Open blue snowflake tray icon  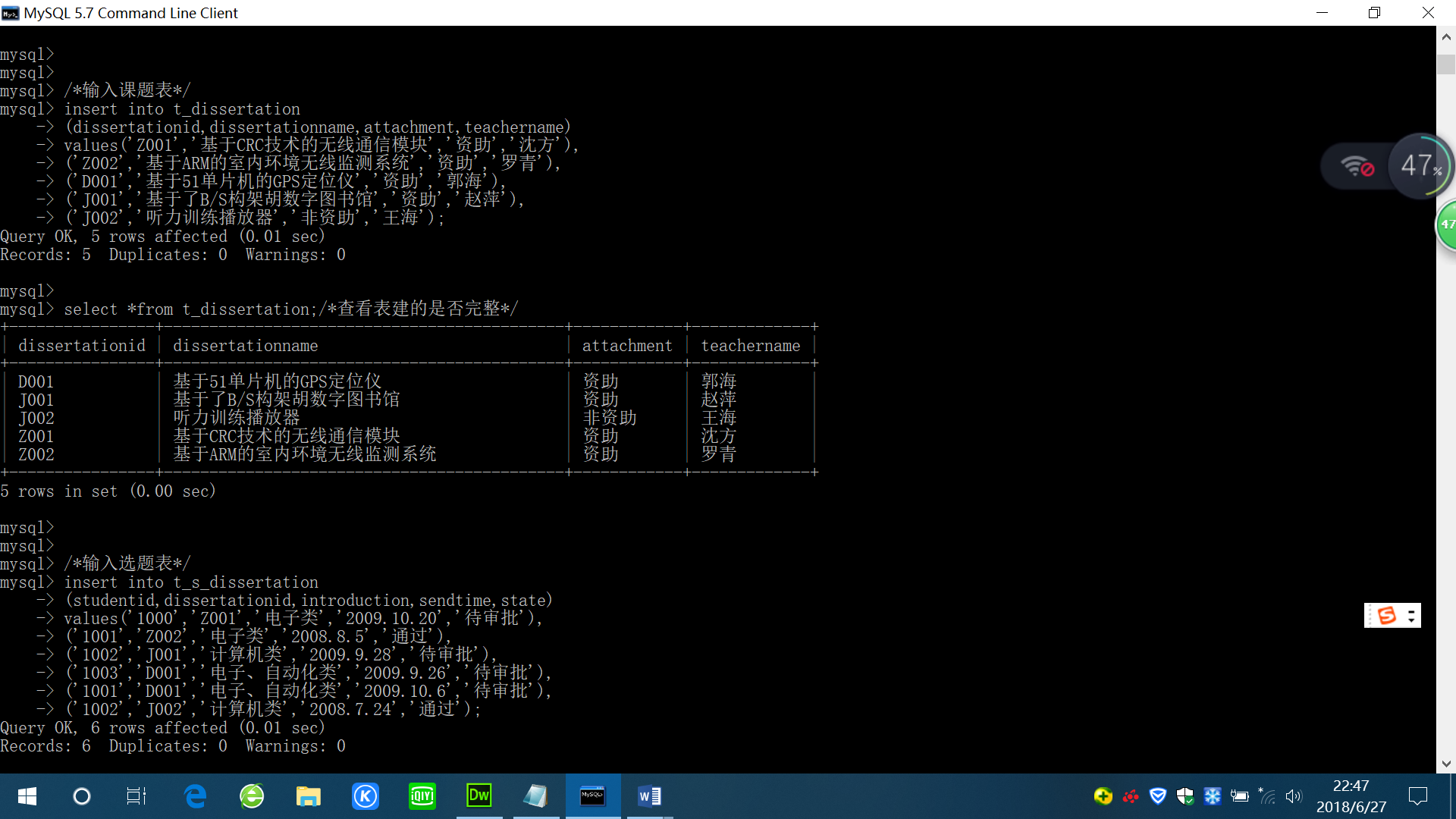[1213, 796]
